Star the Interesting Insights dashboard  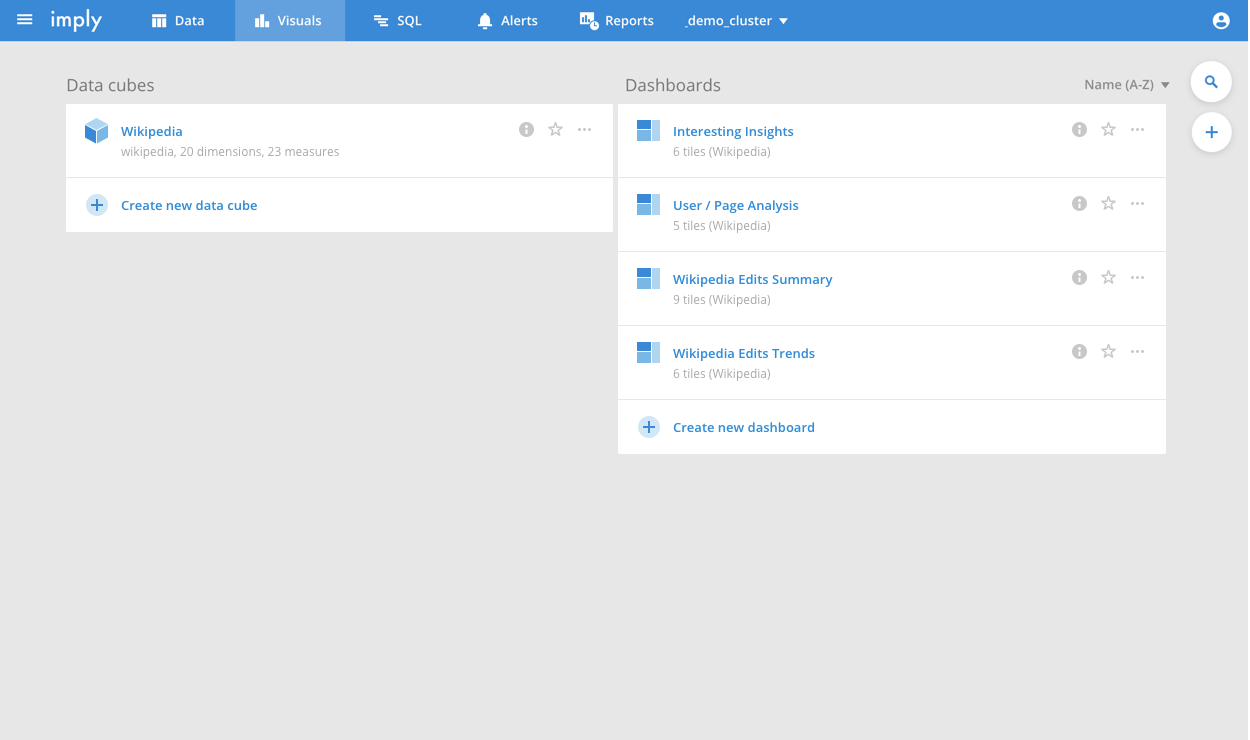pyautogui.click(x=1108, y=129)
